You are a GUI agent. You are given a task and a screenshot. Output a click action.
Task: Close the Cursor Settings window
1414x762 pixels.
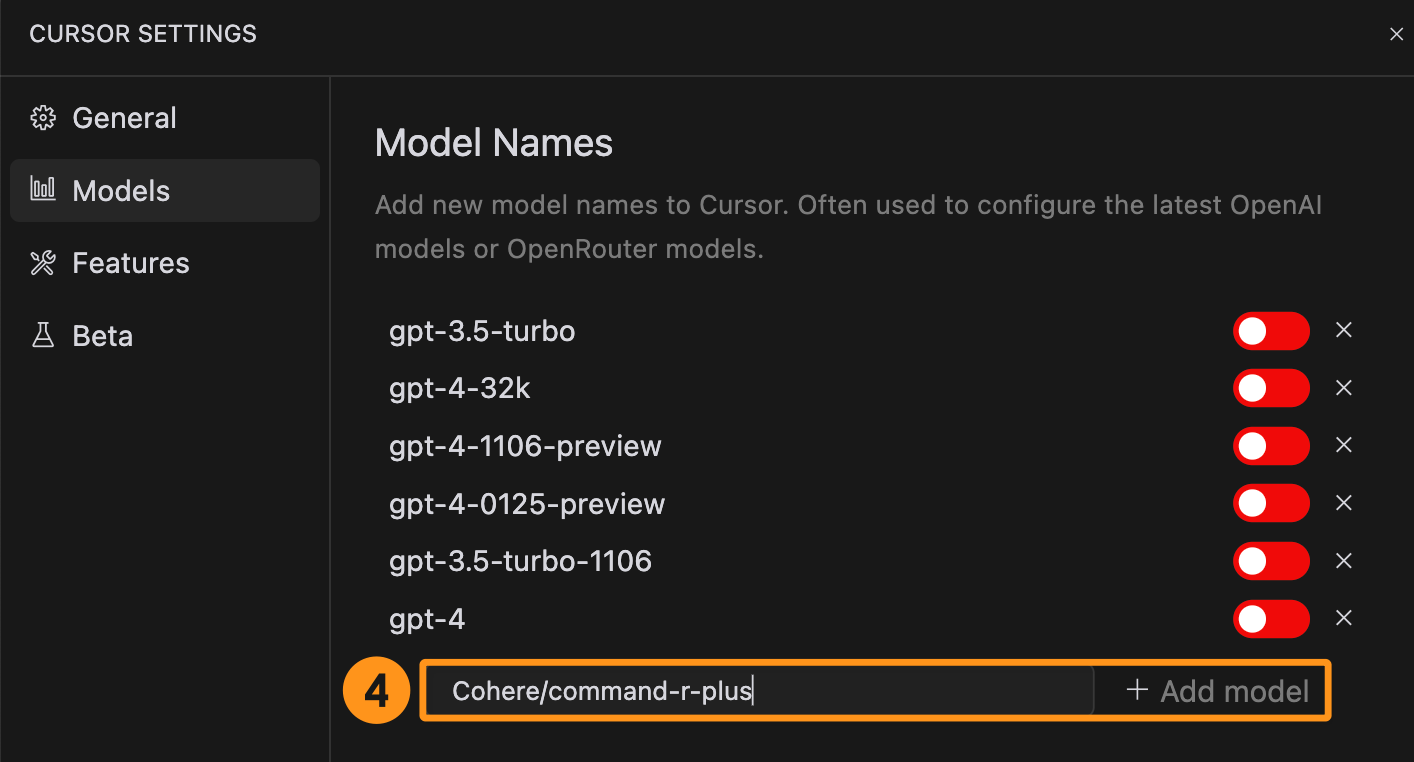point(1396,33)
